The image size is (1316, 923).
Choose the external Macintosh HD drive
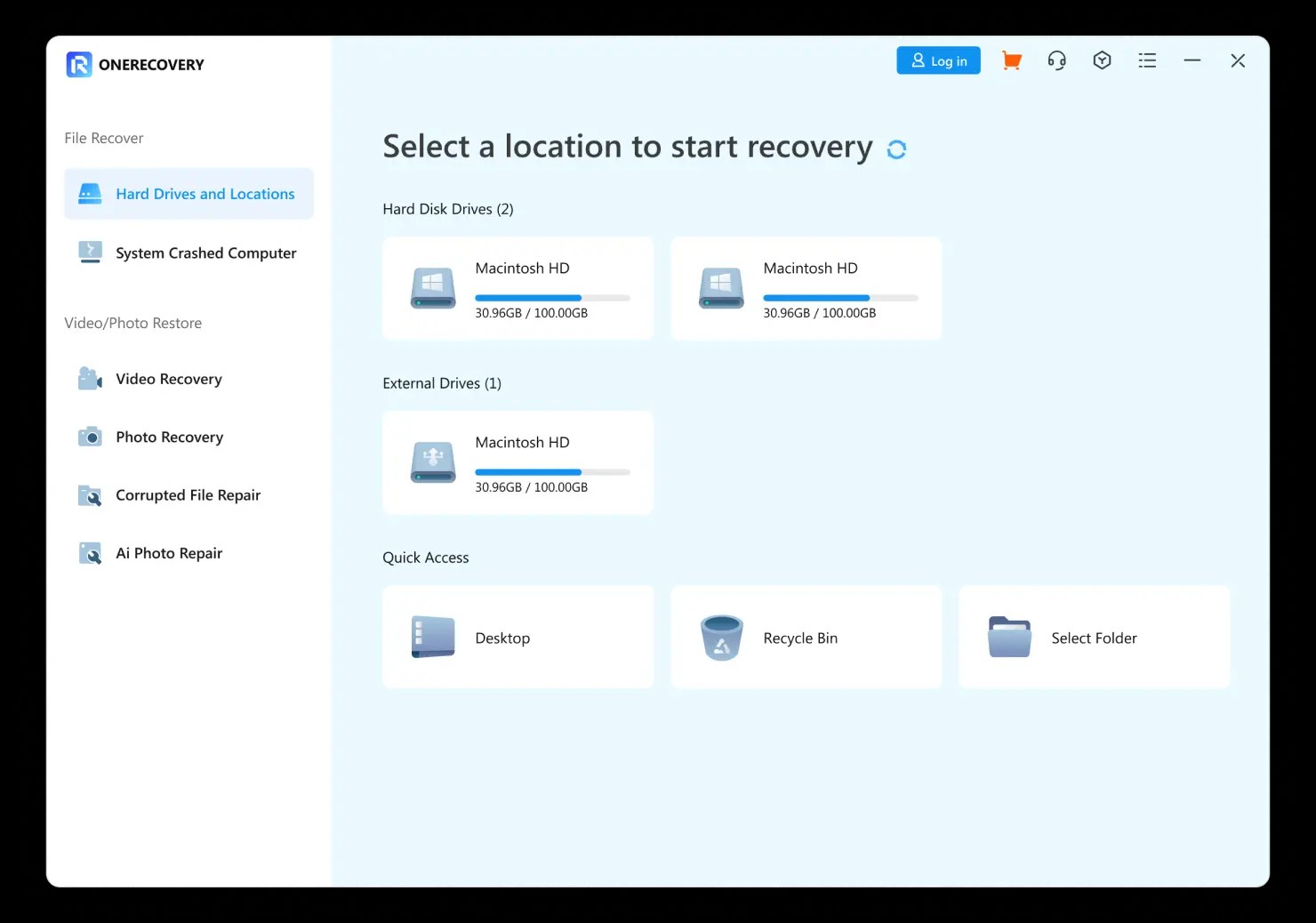coord(518,462)
